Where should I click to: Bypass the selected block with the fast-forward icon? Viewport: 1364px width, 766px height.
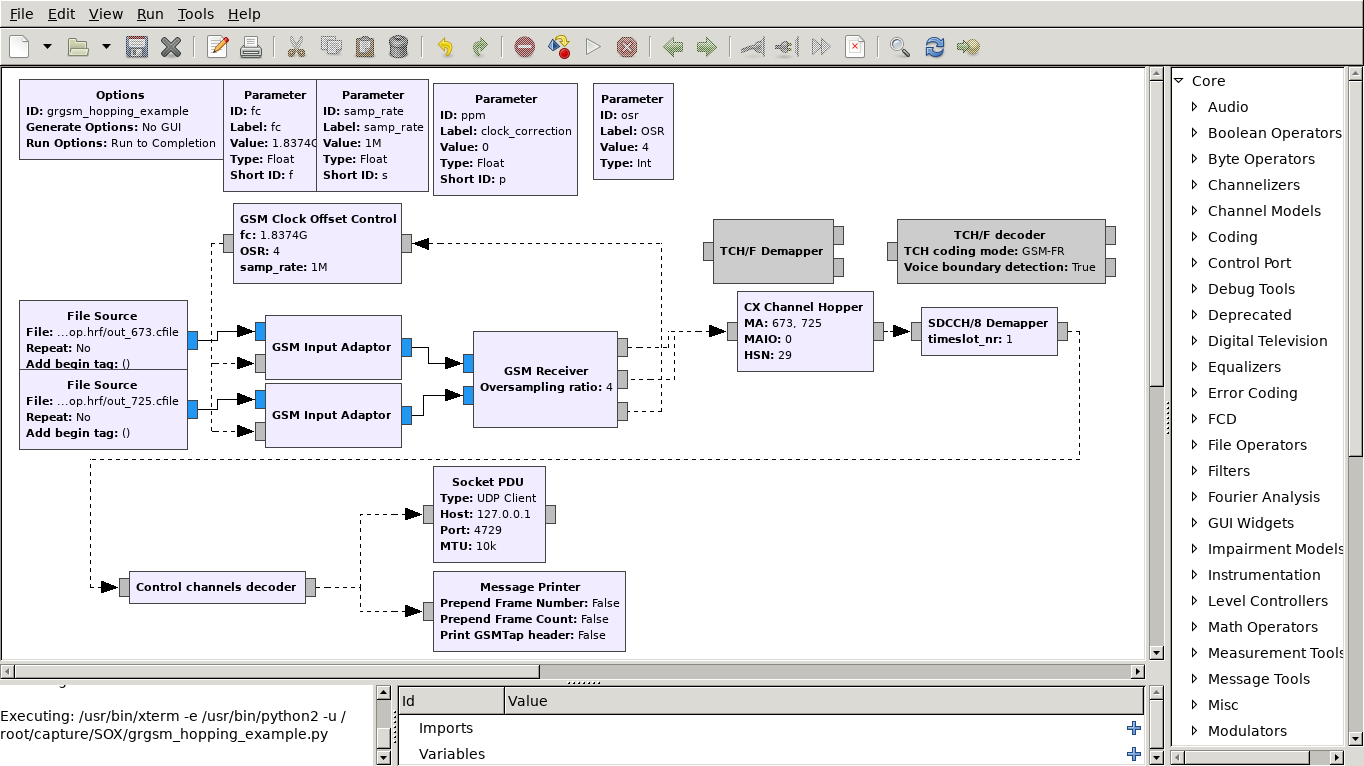[821, 46]
